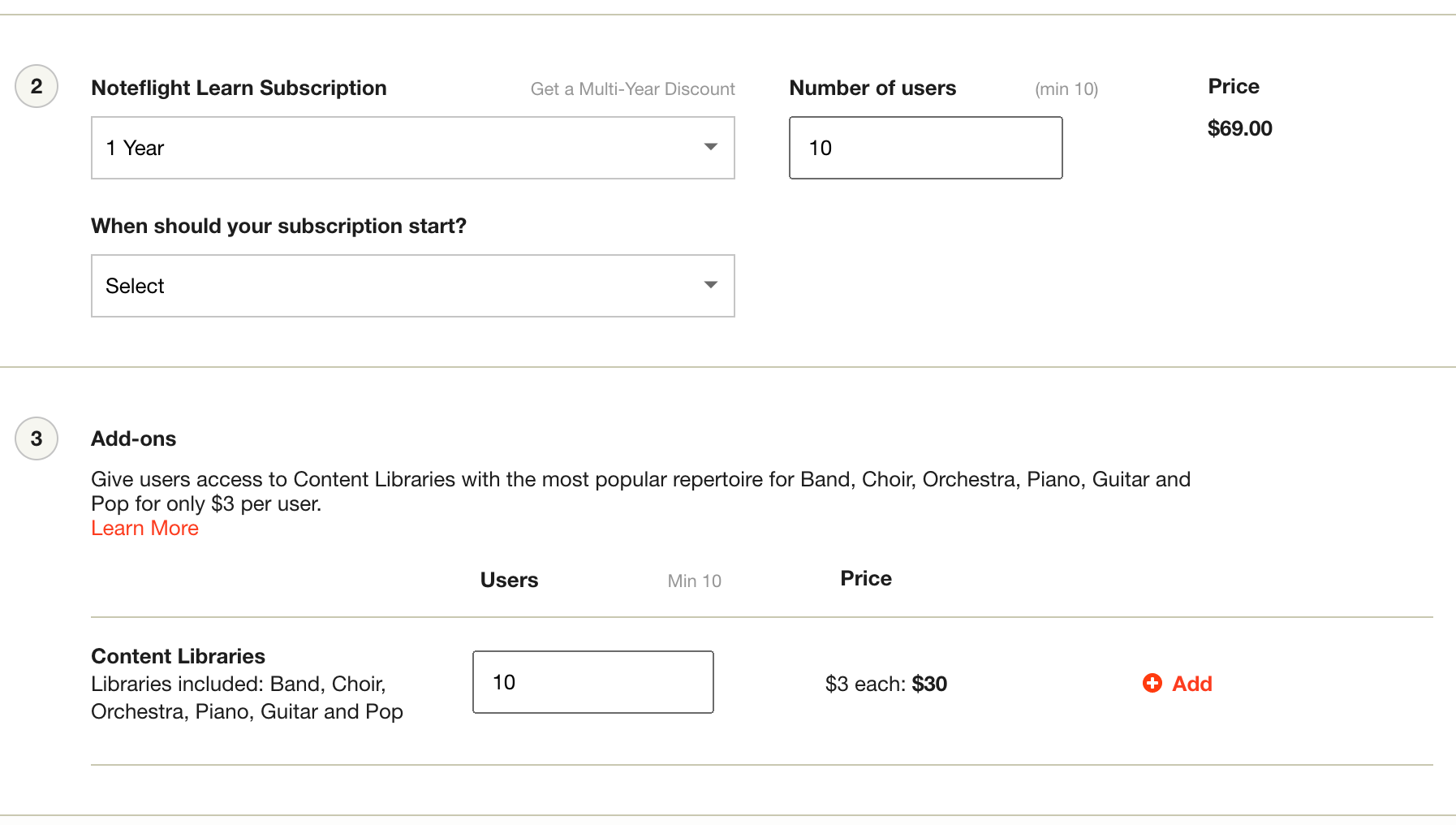Screen dimensions: 1456x825
Task: Click the $69.00 price value
Action: (1239, 128)
